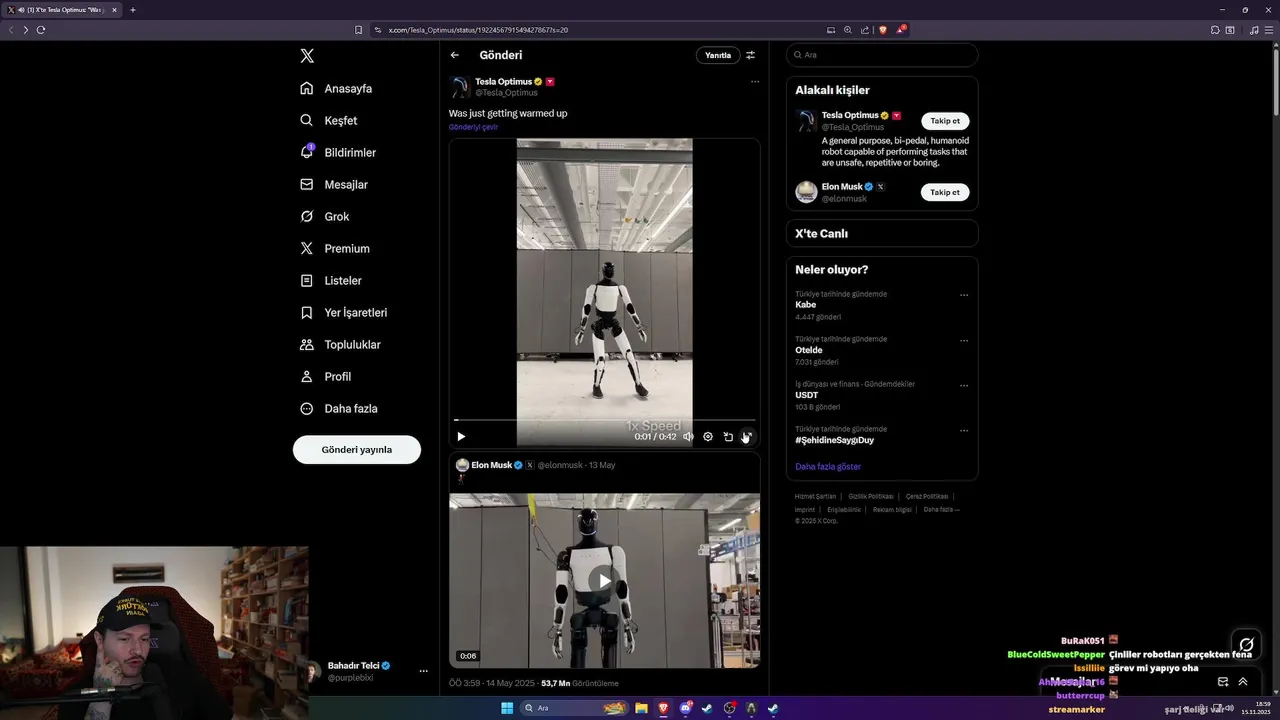Open a new browser tab
Image resolution: width=1280 pixels, height=720 pixels.
[132, 10]
